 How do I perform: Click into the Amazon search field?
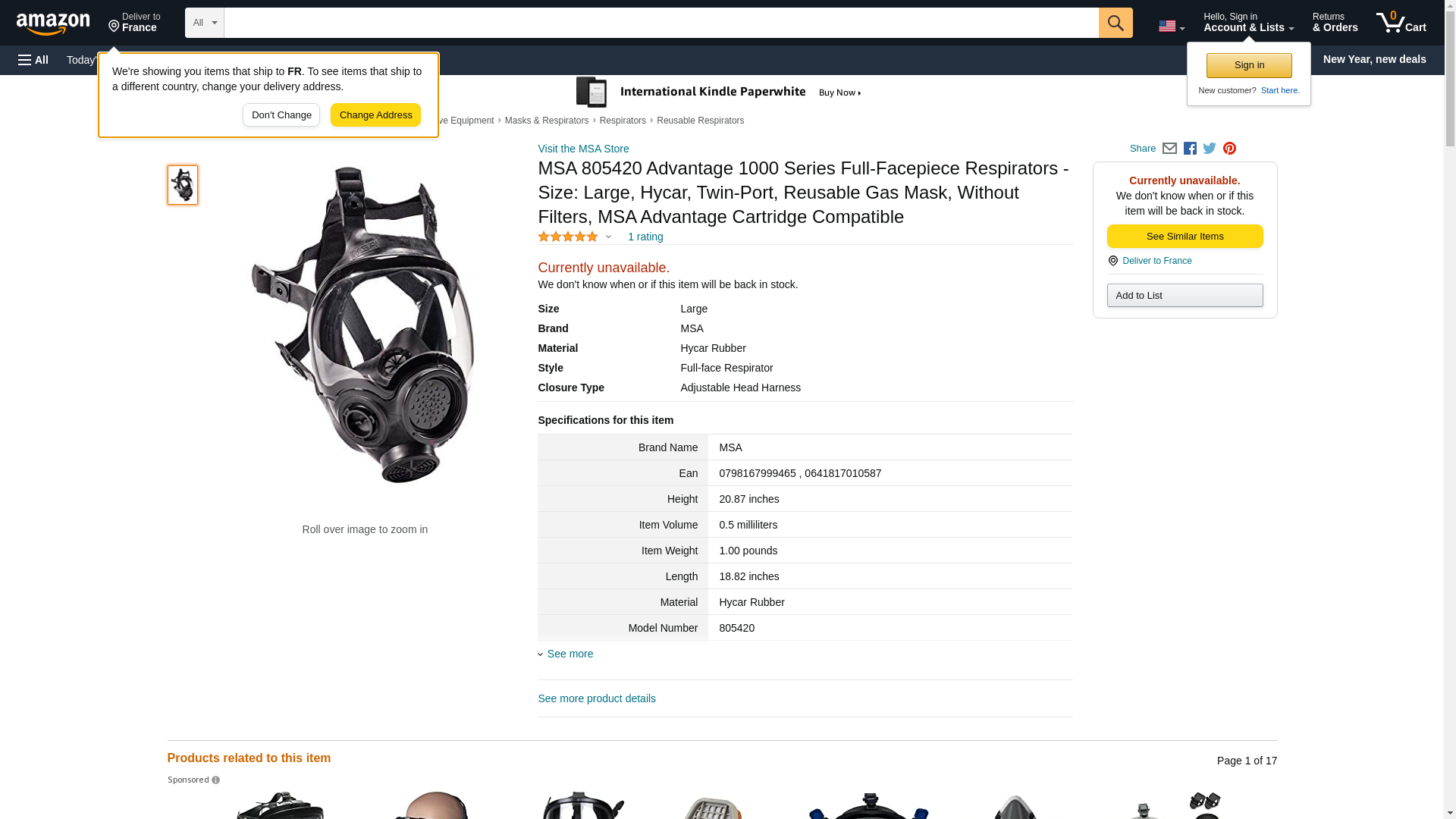click(x=661, y=23)
